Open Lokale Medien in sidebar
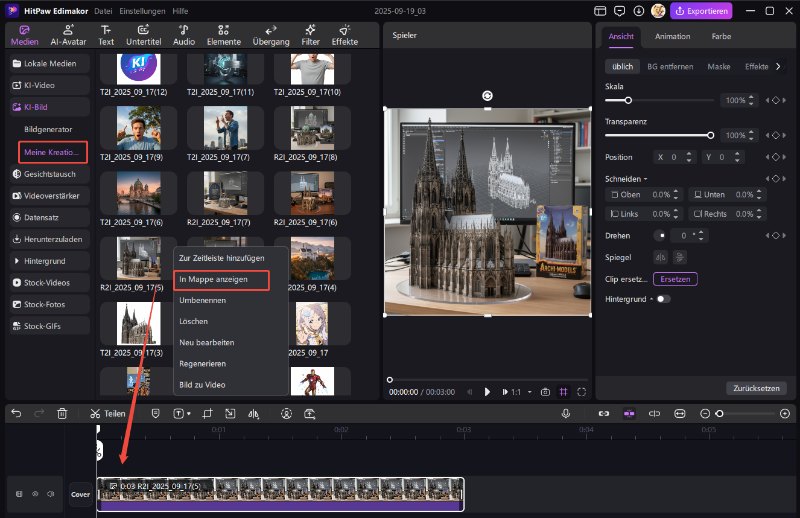The height and width of the screenshot is (518, 800). click(x=49, y=63)
